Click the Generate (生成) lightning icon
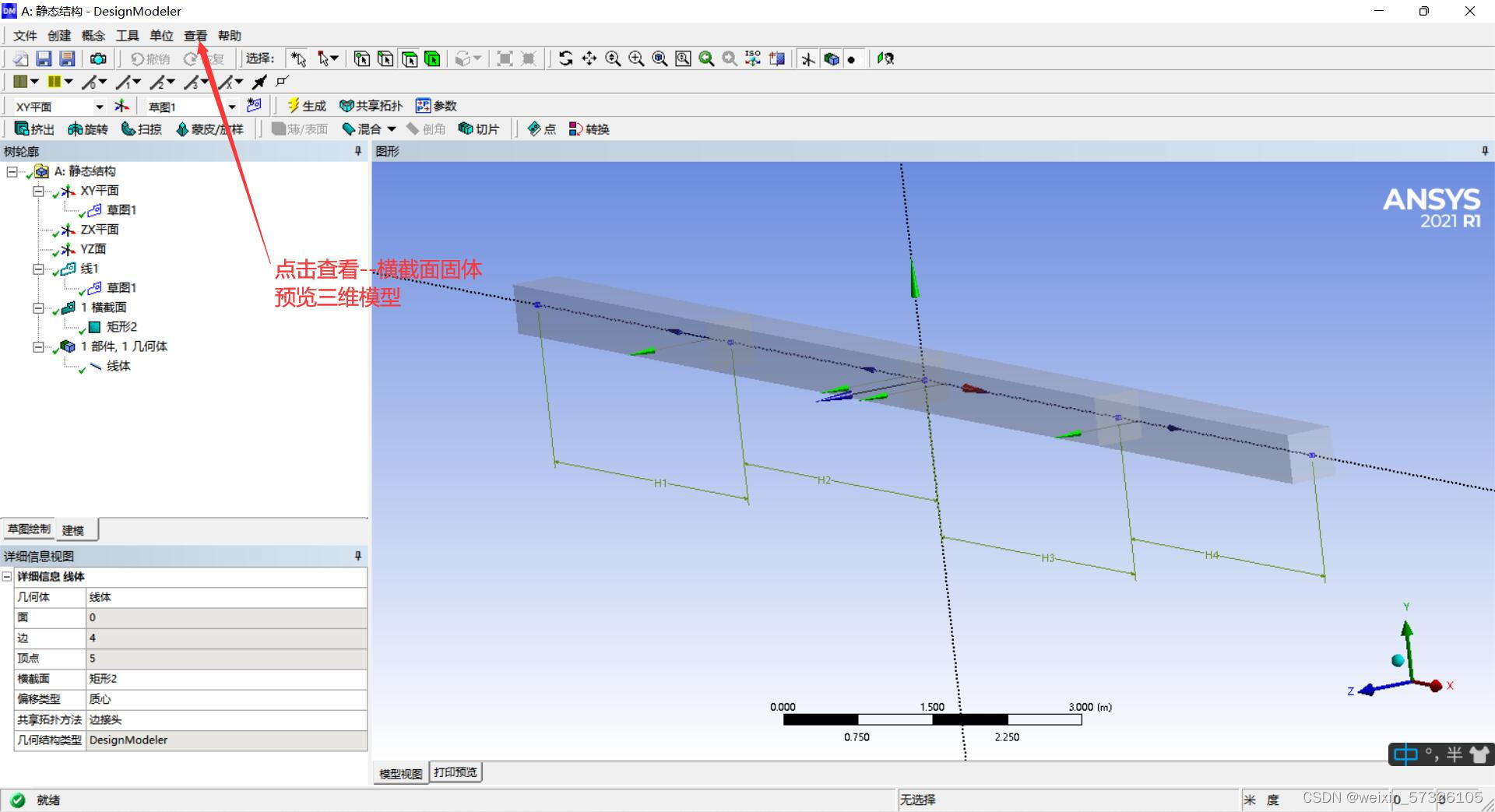This screenshot has height=812, width=1495. (x=294, y=106)
